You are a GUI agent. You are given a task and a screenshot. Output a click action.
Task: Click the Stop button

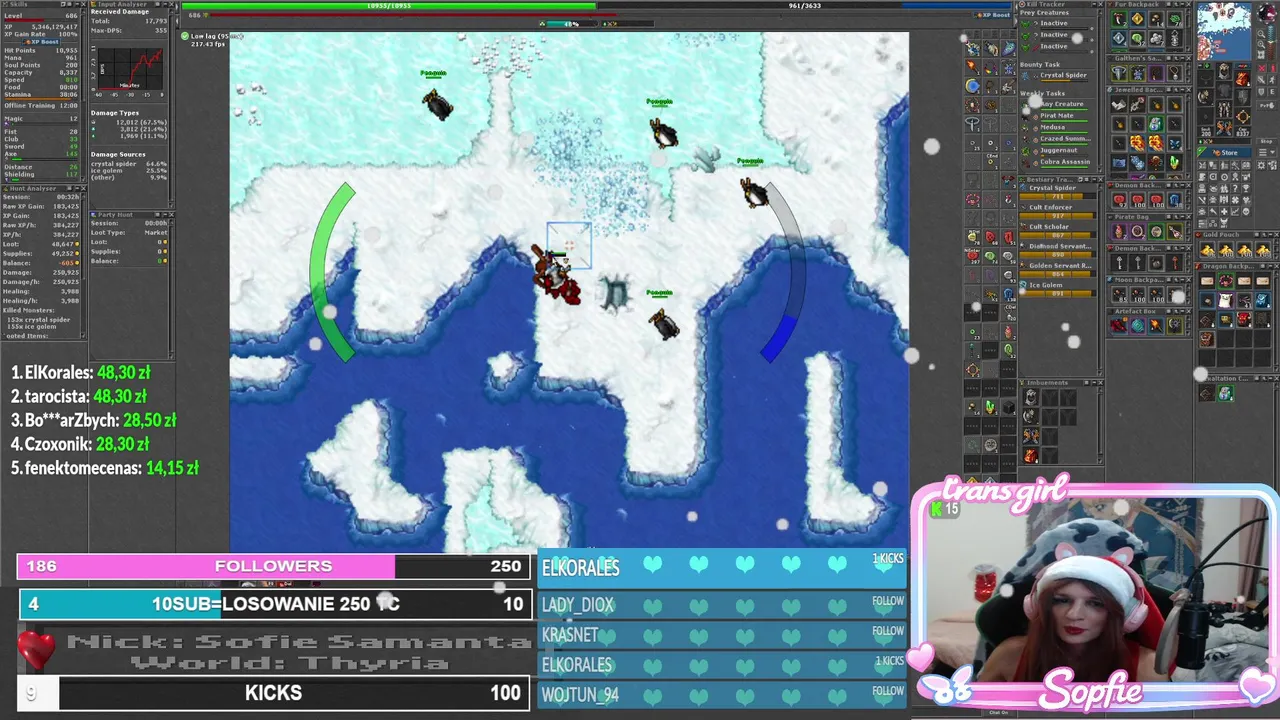pyautogui.click(x=1267, y=141)
